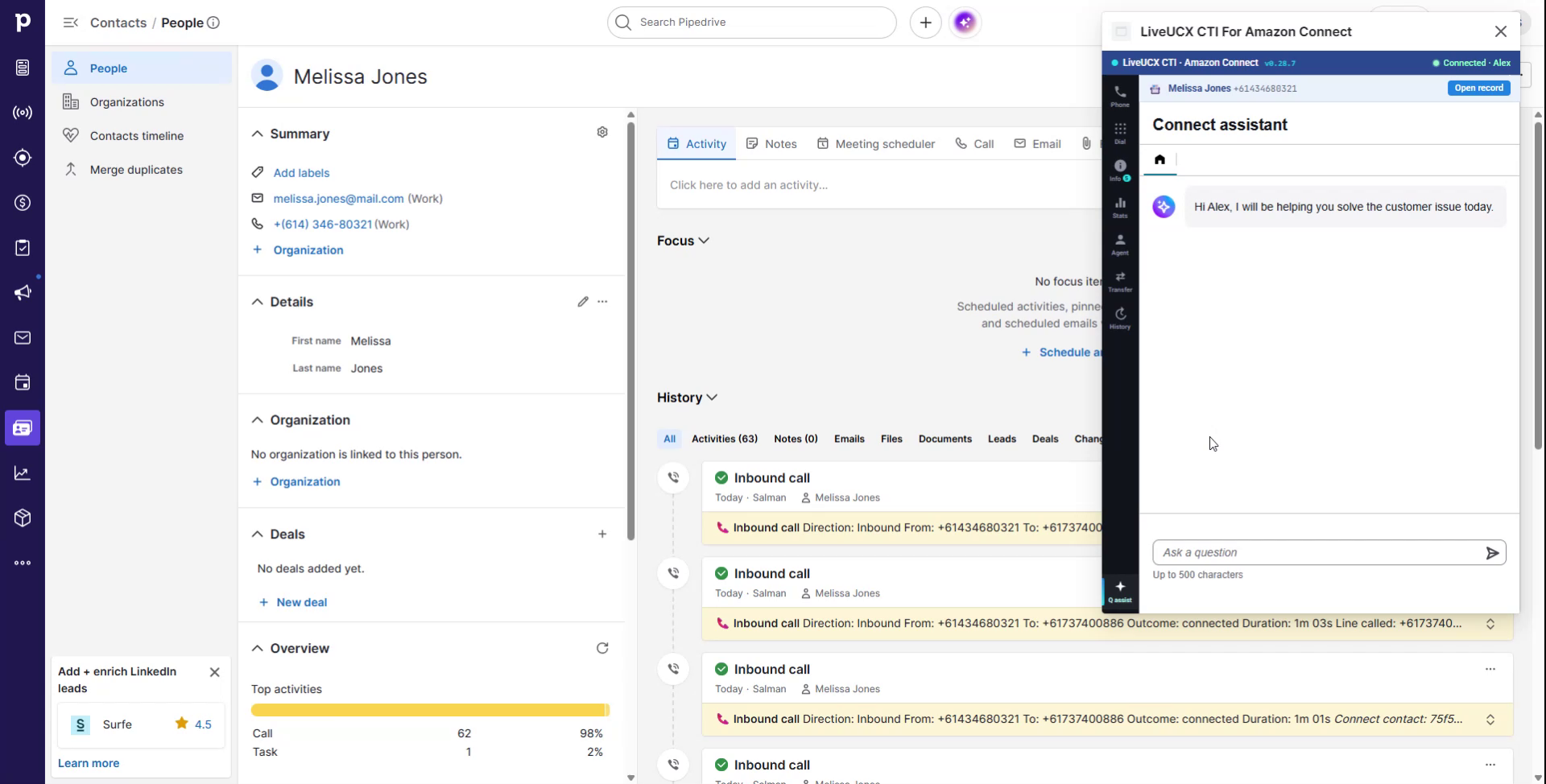This screenshot has height=784, width=1546.
Task: Collapse the Organization section
Action: point(257,420)
